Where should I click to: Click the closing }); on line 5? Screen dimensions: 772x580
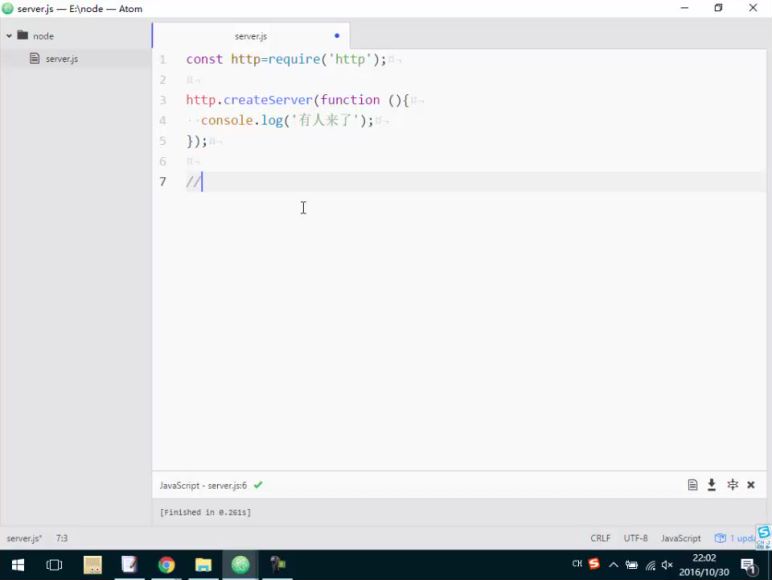pos(196,141)
